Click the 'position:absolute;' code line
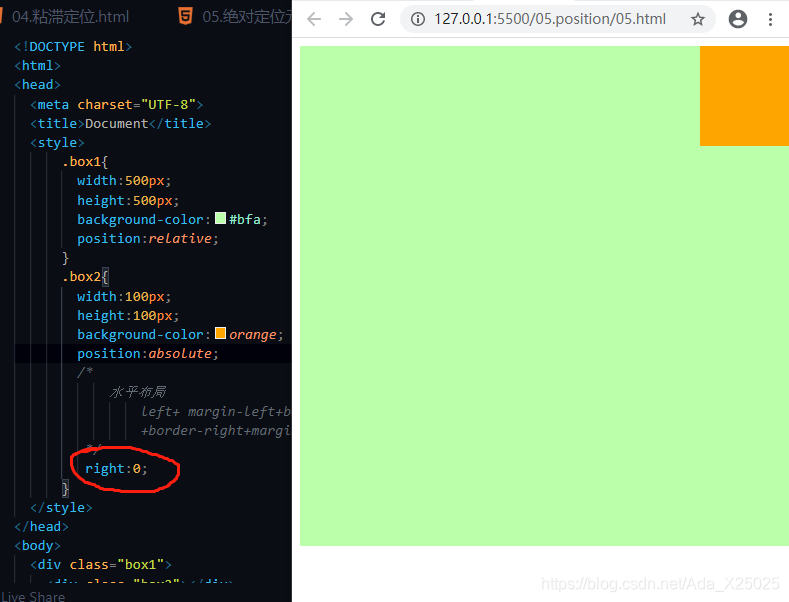Image resolution: width=789 pixels, height=602 pixels. point(148,353)
